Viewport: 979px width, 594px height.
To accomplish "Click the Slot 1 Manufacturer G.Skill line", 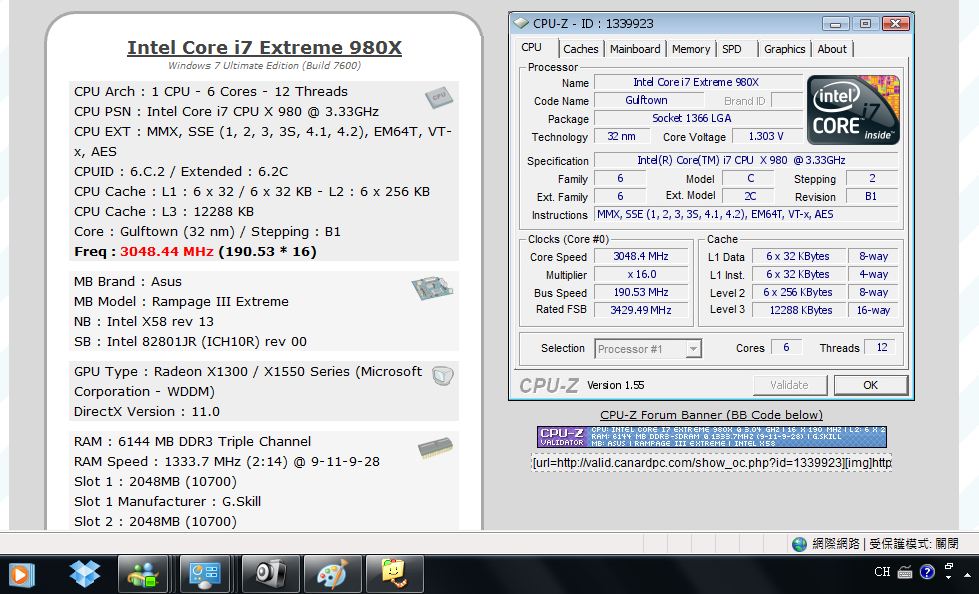I will tap(167, 502).
